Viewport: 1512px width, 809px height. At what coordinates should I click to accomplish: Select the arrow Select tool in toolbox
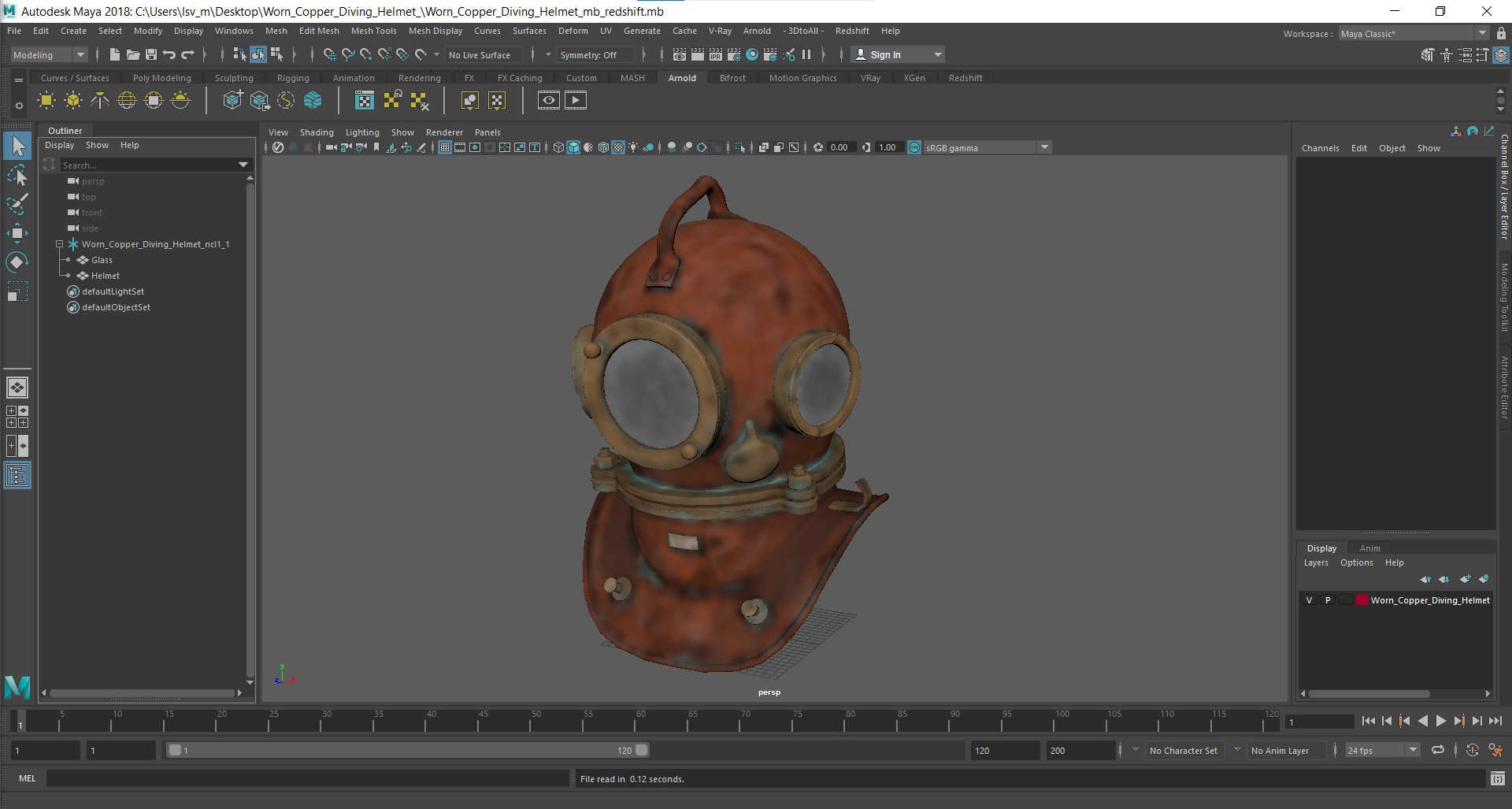click(17, 146)
